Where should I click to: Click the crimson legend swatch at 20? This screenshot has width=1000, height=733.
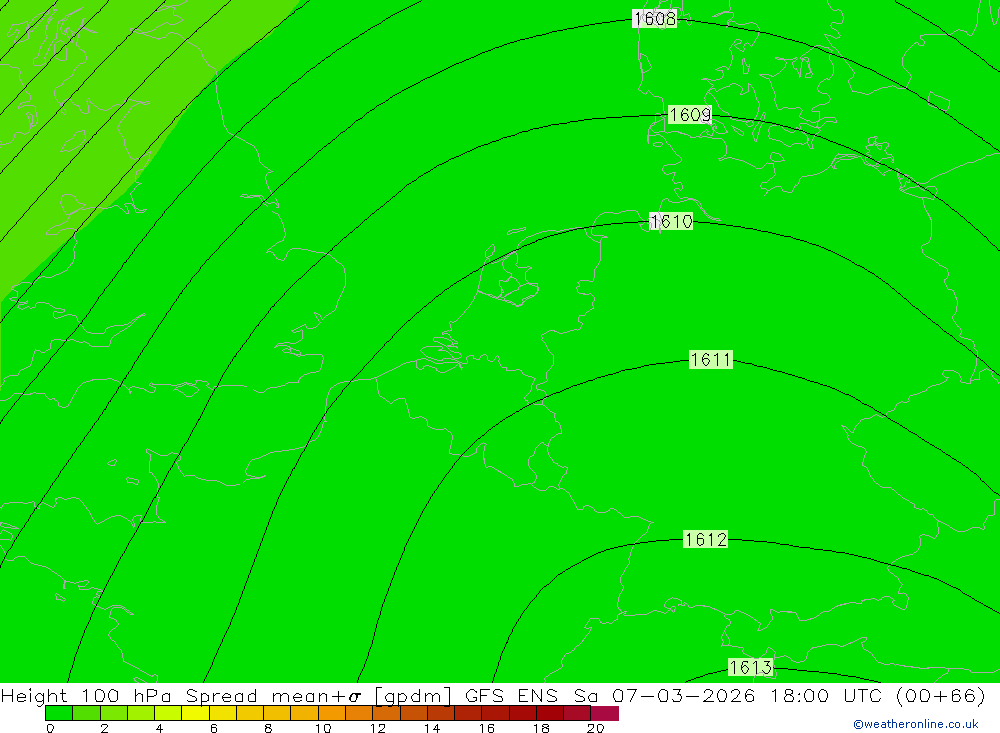pyautogui.click(x=605, y=713)
